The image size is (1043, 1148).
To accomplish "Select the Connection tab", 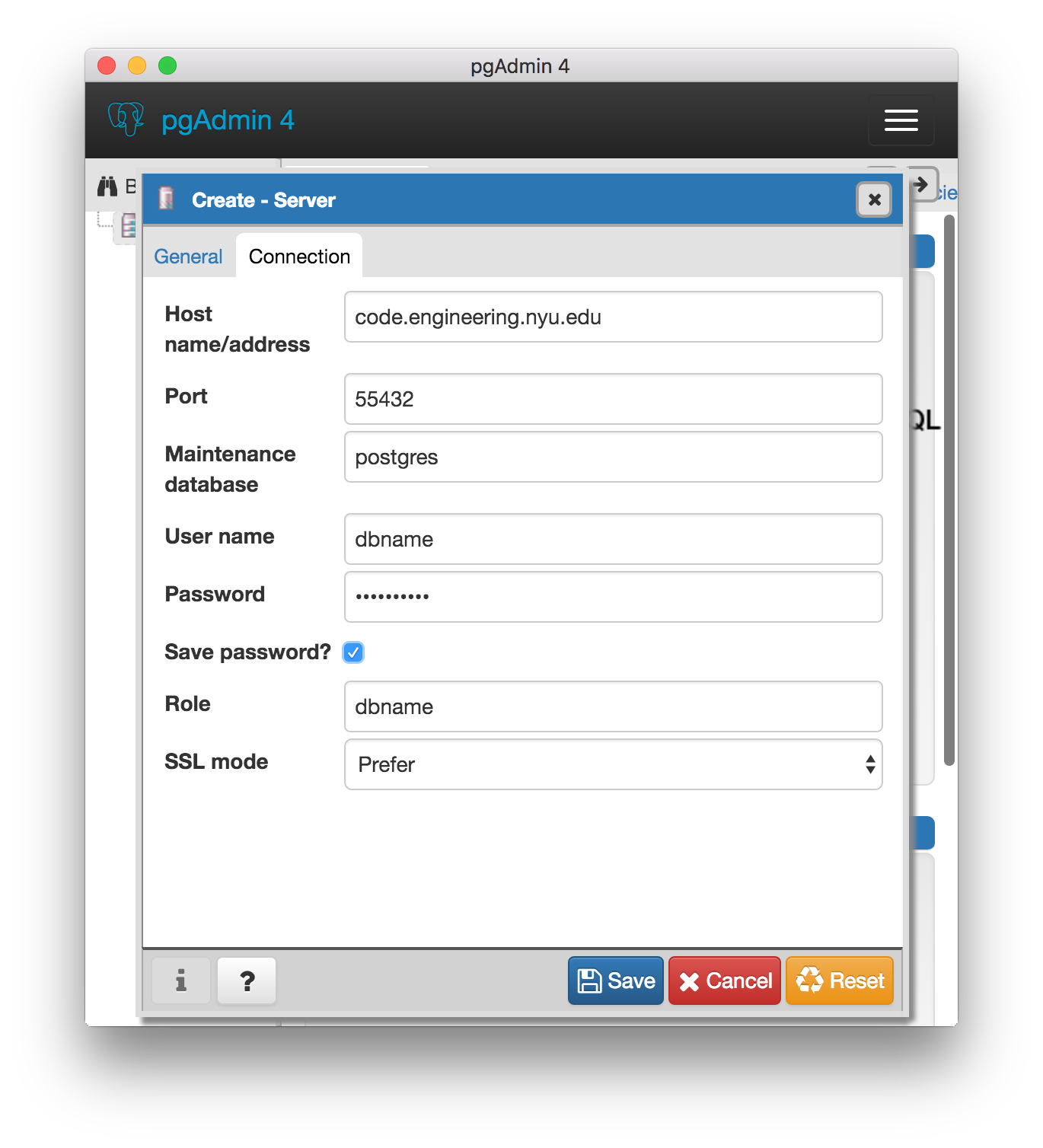I will [x=299, y=257].
